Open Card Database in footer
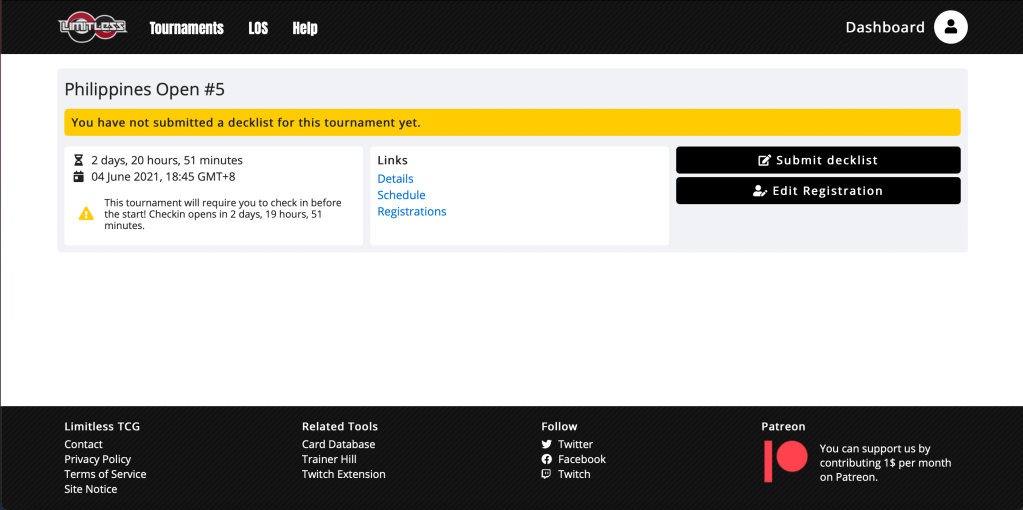Image resolution: width=1023 pixels, height=510 pixels. 338,444
